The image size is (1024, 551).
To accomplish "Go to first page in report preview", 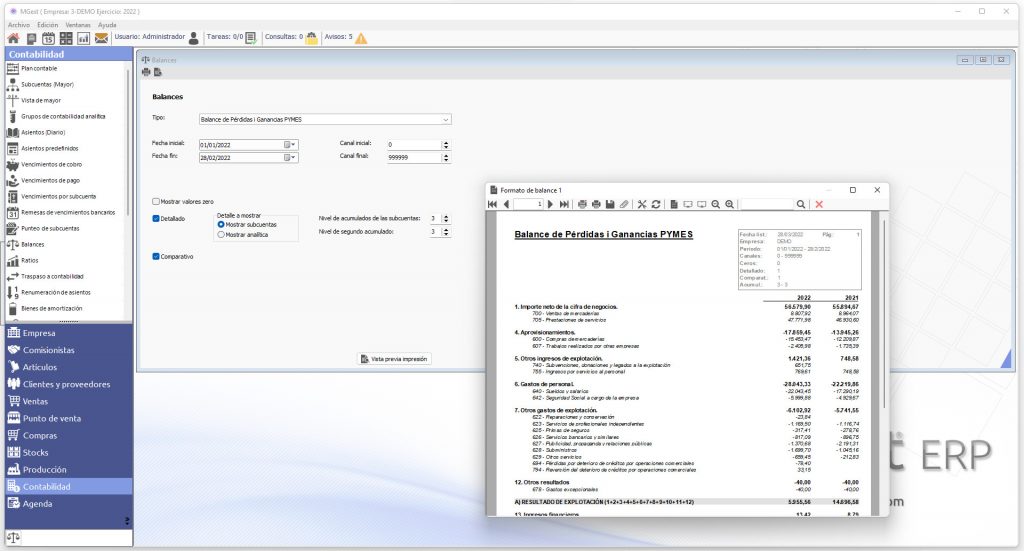I will click(x=492, y=204).
